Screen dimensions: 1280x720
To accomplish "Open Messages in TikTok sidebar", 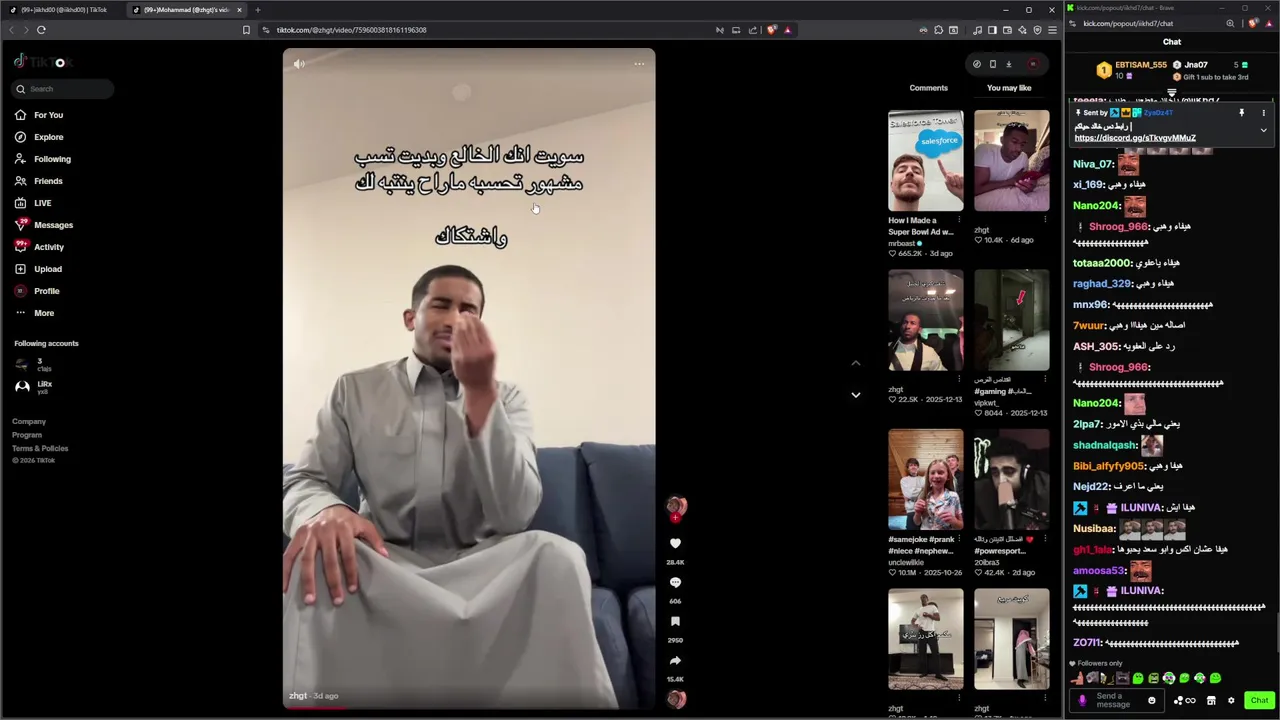I will click(x=44, y=225).
